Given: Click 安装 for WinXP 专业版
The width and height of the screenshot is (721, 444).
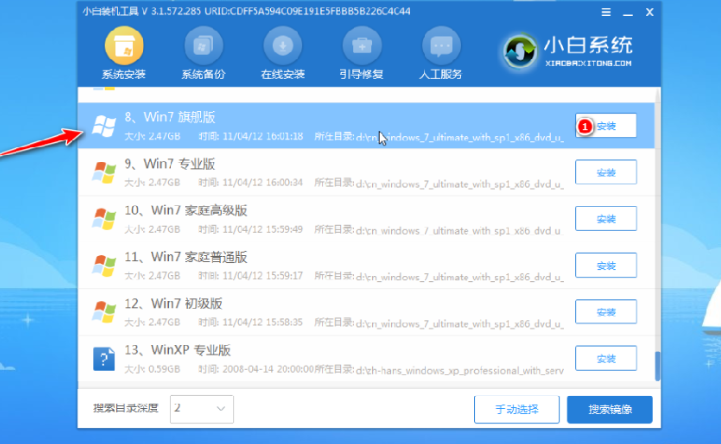Looking at the screenshot, I should [606, 357].
